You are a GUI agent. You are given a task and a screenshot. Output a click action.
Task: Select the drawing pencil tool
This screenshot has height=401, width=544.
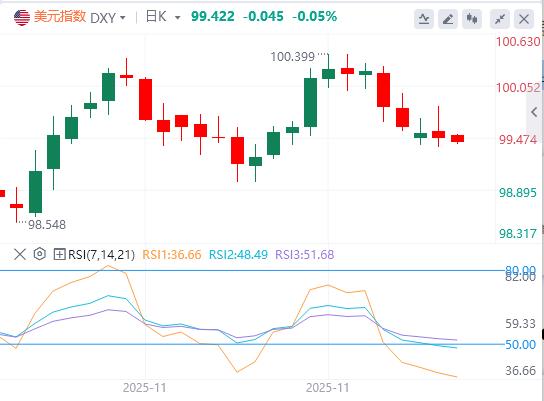(448, 19)
